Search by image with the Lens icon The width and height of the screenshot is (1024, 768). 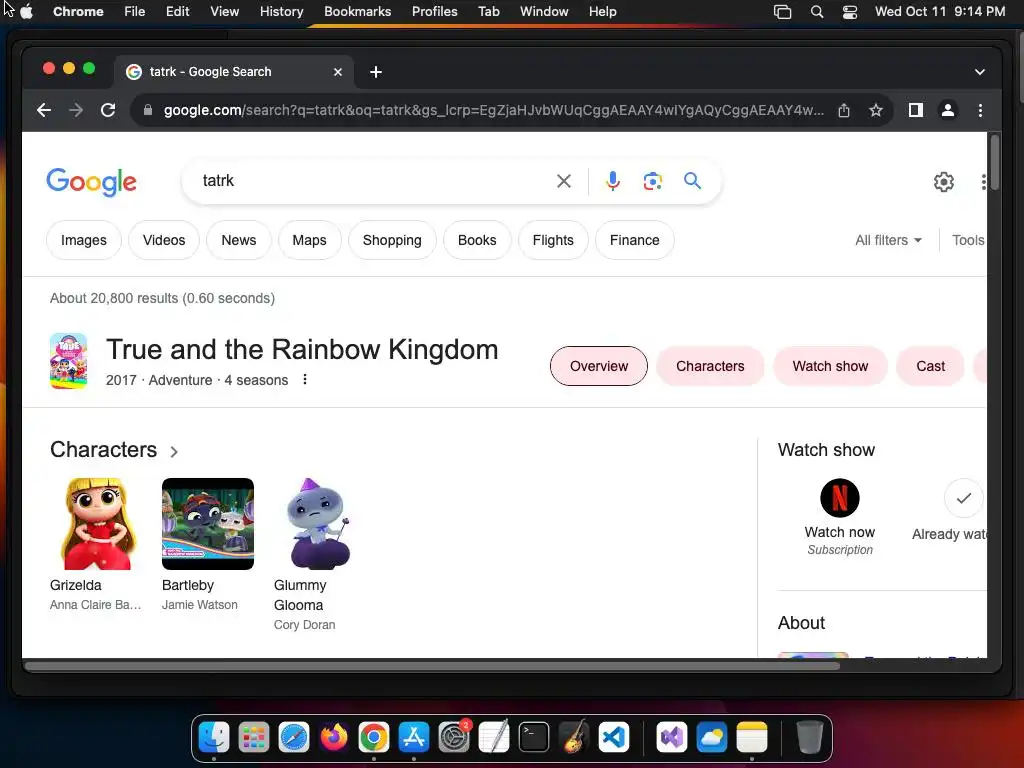coord(652,181)
